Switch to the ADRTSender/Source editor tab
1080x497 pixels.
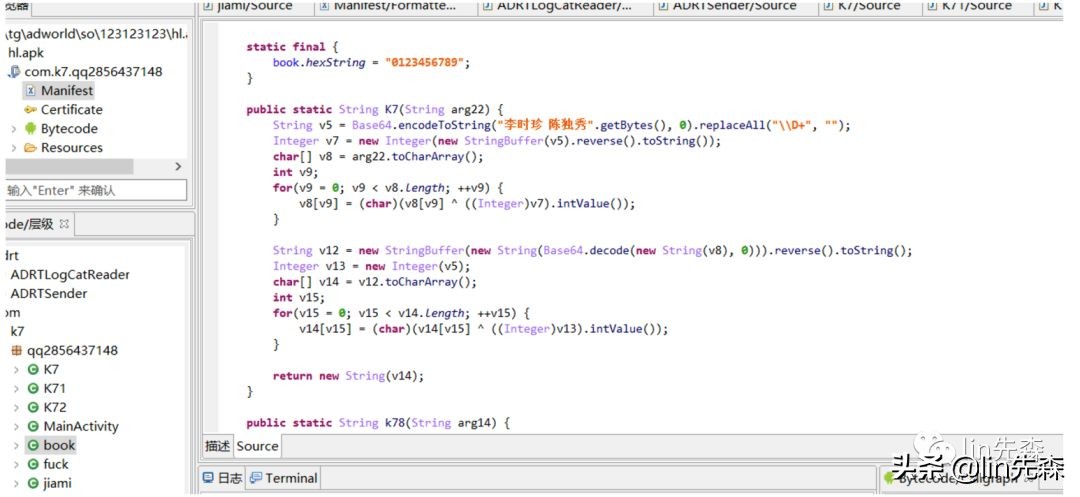pos(734,6)
